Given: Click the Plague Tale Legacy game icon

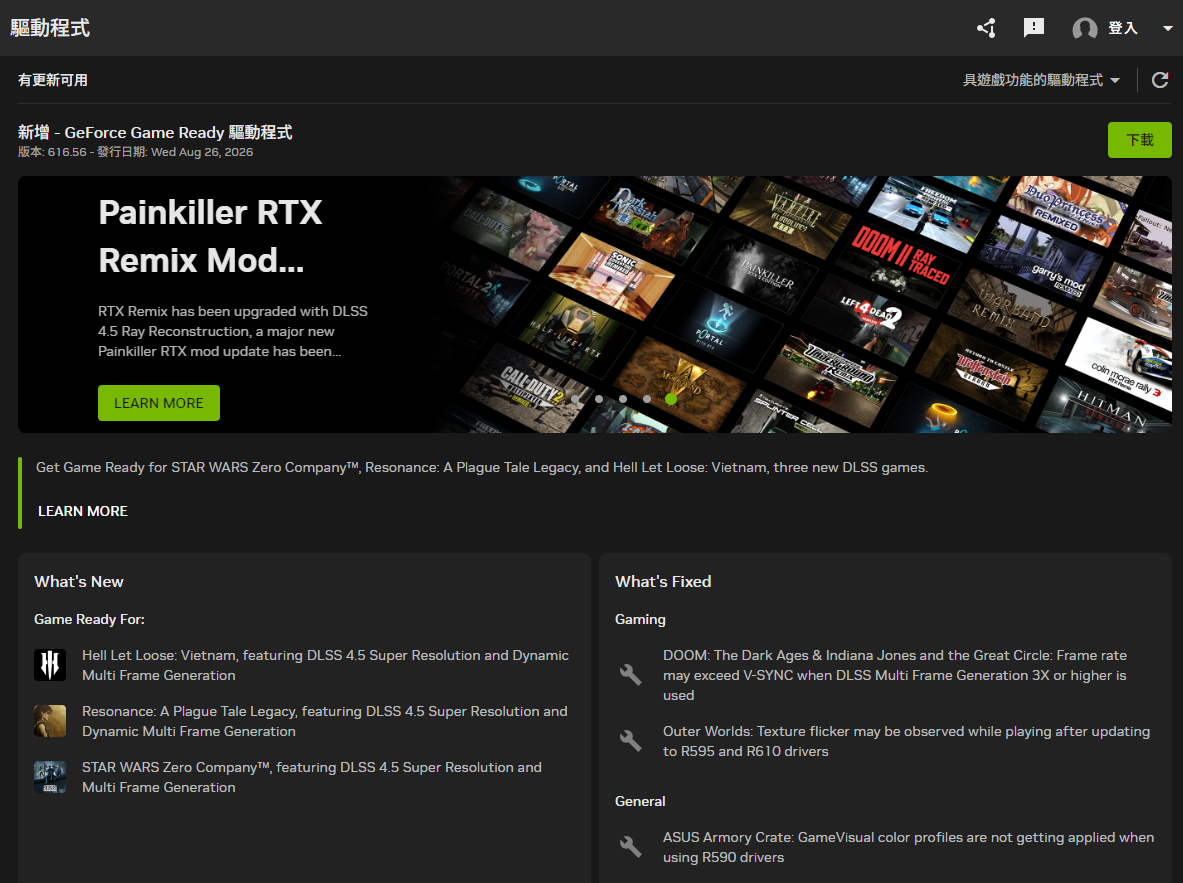Looking at the screenshot, I should pyautogui.click(x=50, y=721).
